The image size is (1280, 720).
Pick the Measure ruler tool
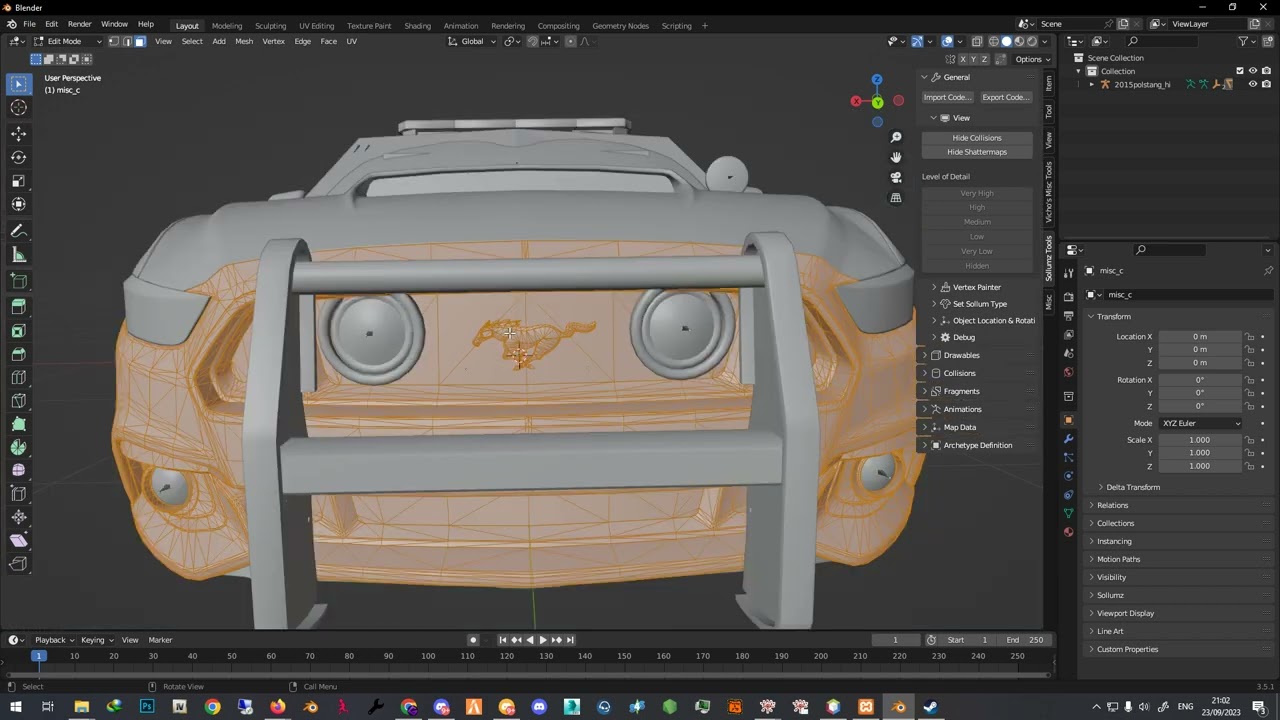coord(19,255)
